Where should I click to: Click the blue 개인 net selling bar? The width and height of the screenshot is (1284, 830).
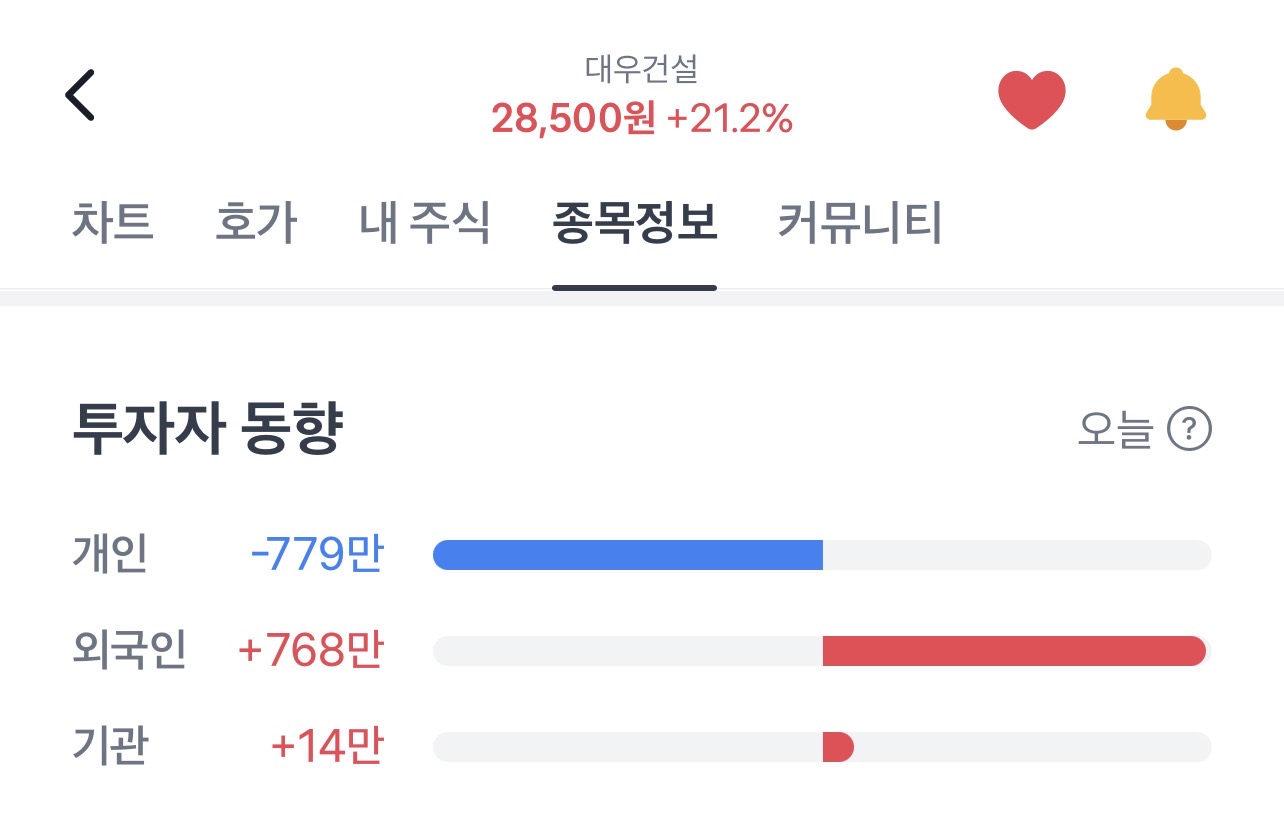click(x=627, y=555)
